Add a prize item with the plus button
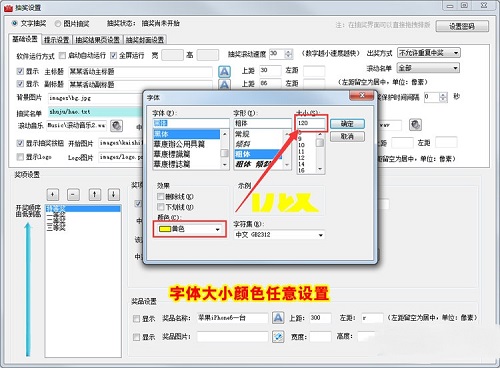 click(53, 194)
